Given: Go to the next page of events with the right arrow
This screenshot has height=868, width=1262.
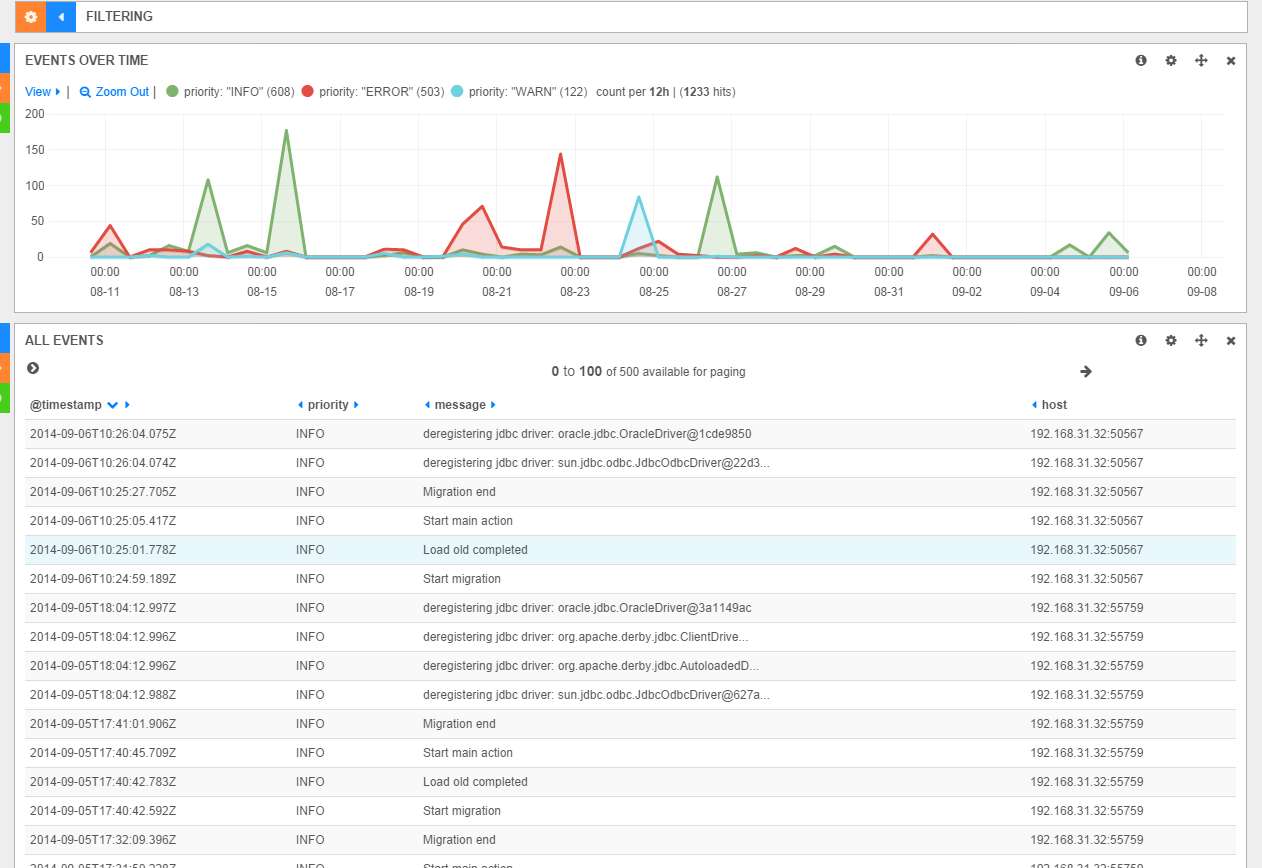Looking at the screenshot, I should click(1086, 371).
